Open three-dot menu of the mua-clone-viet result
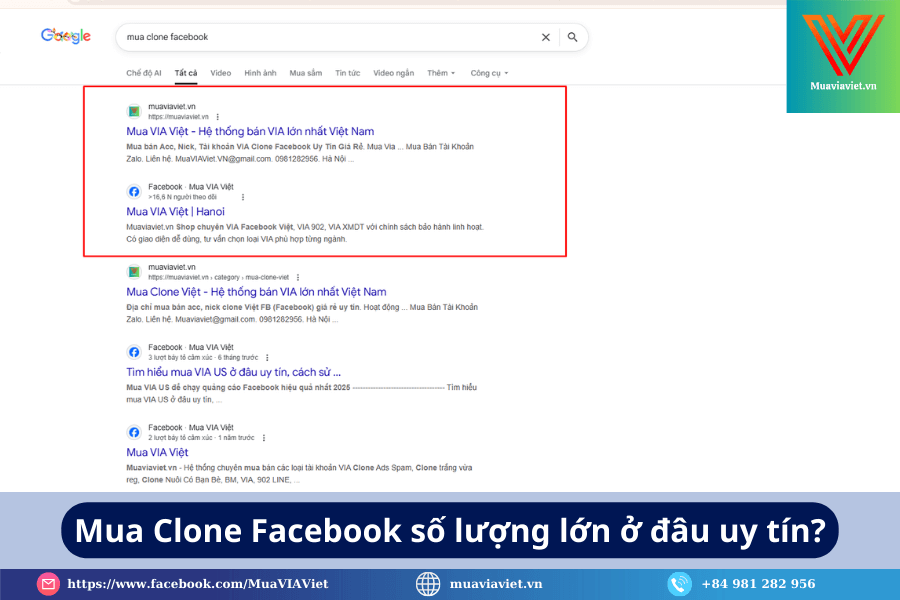Screen dimensions: 900x600 pos(297,277)
